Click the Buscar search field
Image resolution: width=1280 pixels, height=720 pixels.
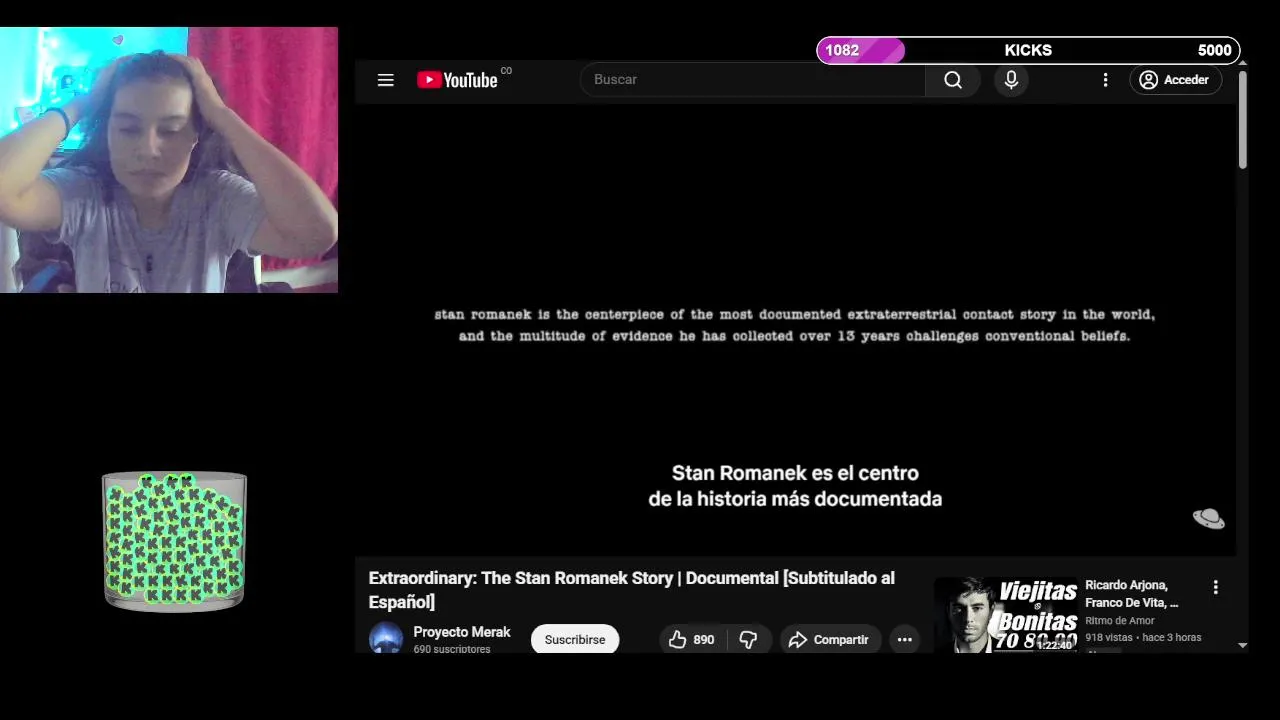pyautogui.click(x=752, y=80)
